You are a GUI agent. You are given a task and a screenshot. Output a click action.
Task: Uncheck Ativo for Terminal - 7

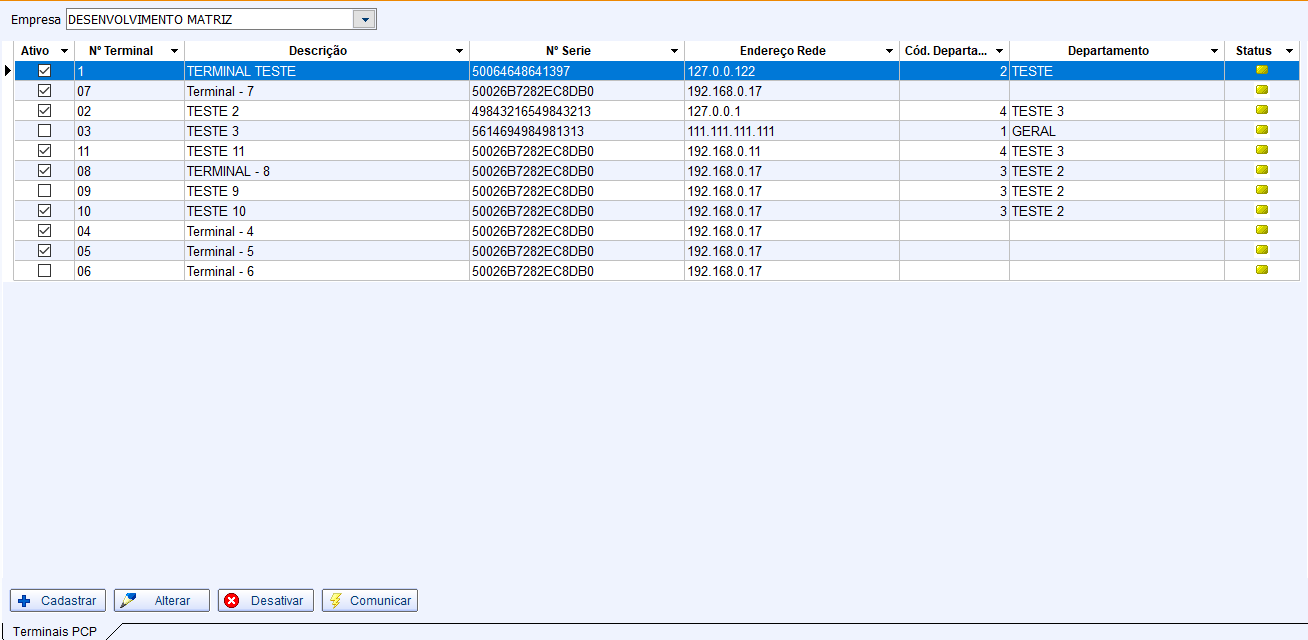point(44,91)
